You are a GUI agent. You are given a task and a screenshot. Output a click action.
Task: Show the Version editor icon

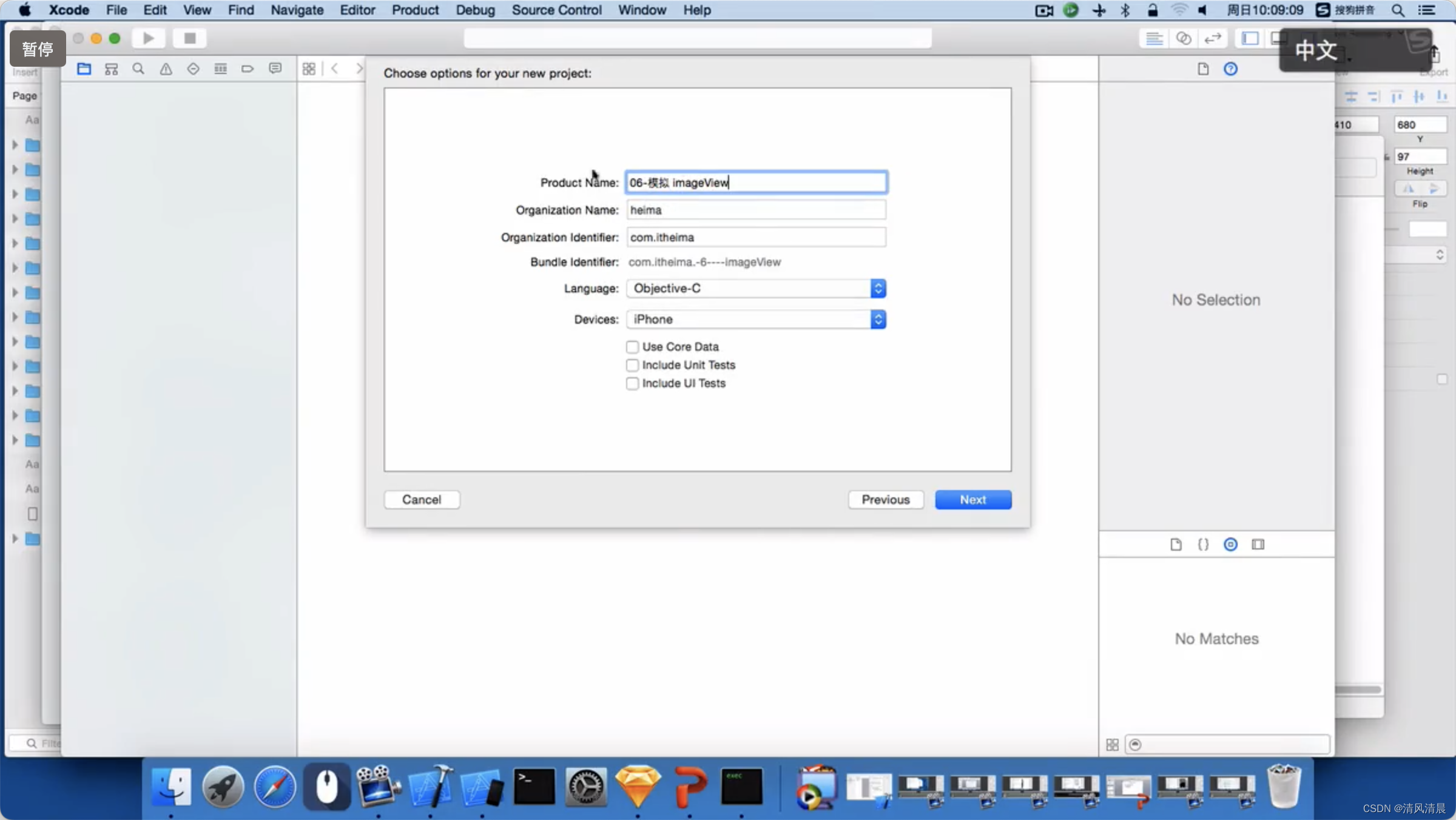pyautogui.click(x=1212, y=38)
